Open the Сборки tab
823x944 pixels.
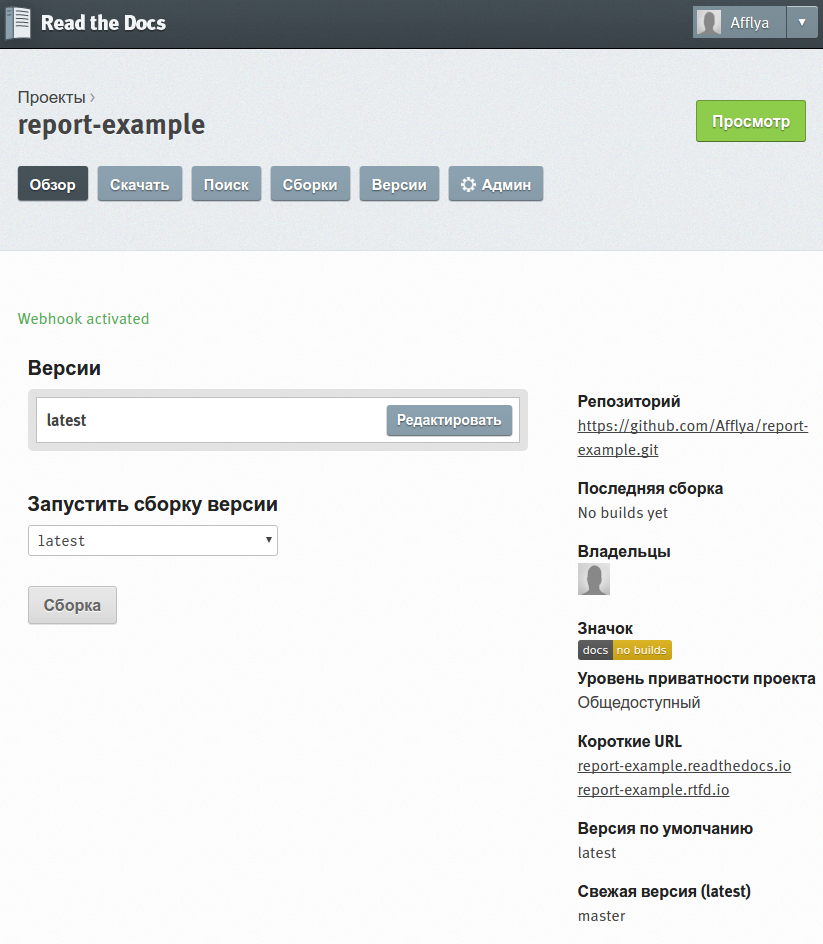tap(310, 184)
